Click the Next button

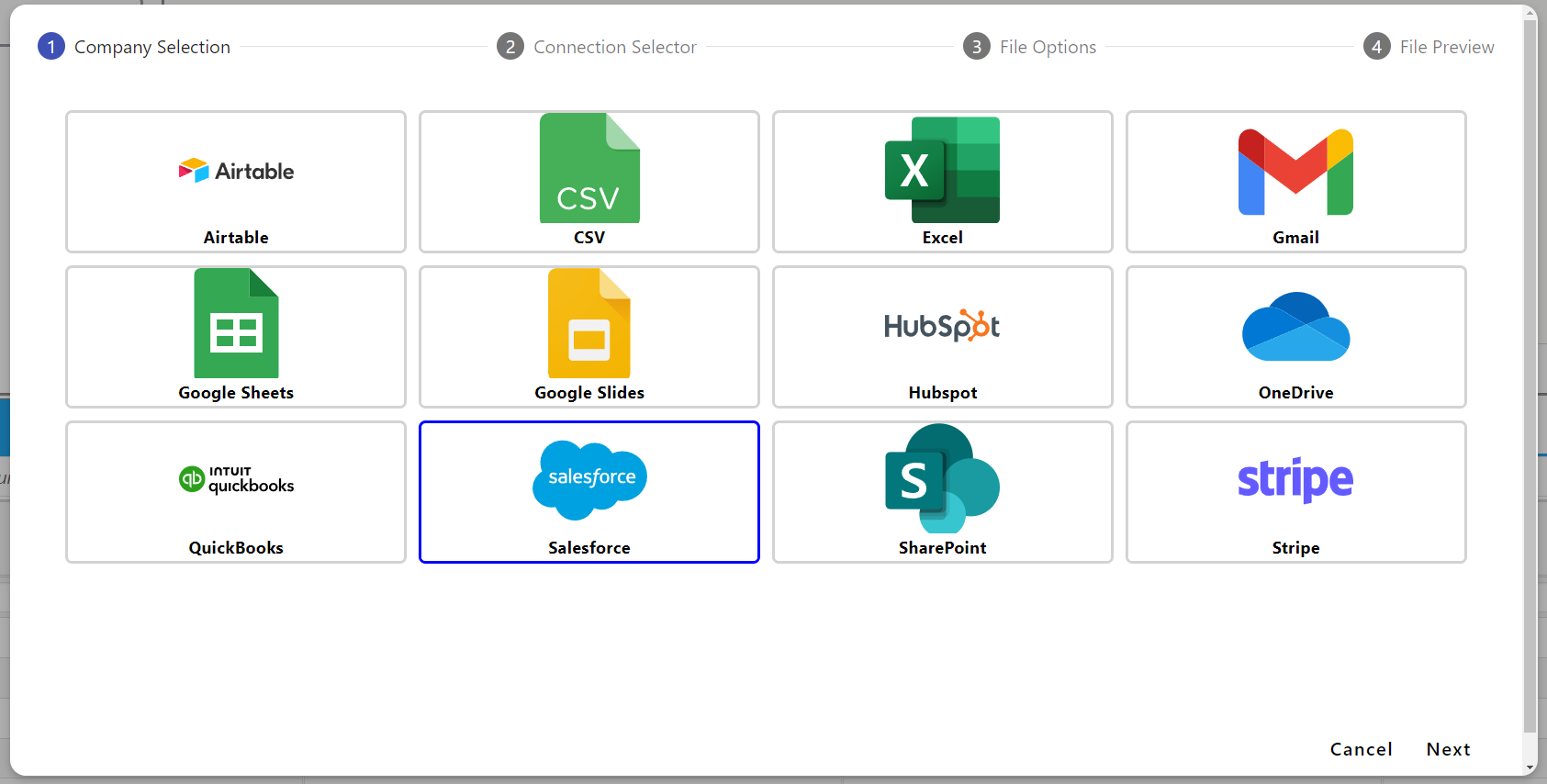click(1448, 749)
